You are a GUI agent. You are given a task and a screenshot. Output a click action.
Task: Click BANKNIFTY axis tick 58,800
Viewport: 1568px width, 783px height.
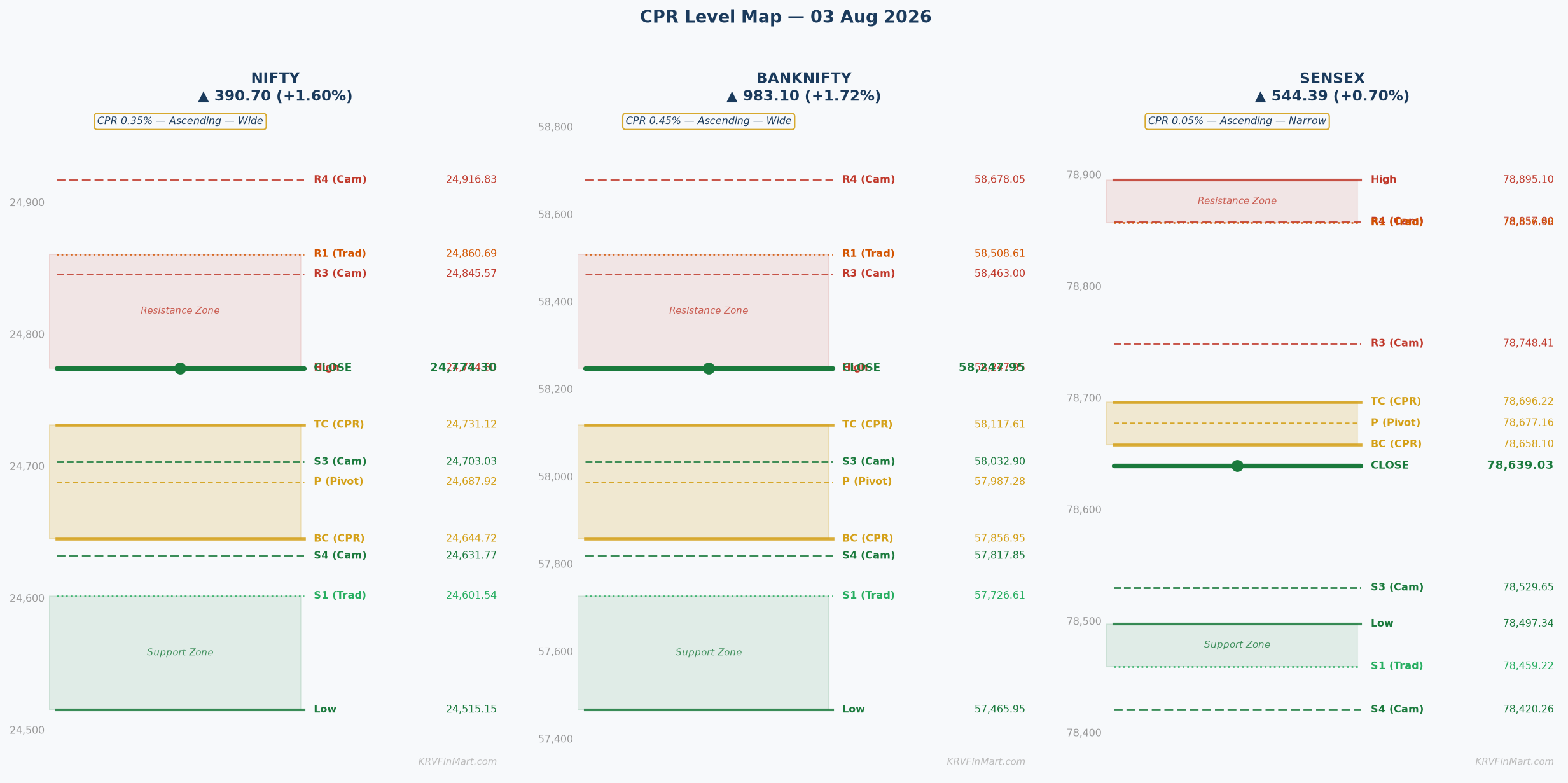pos(555,127)
